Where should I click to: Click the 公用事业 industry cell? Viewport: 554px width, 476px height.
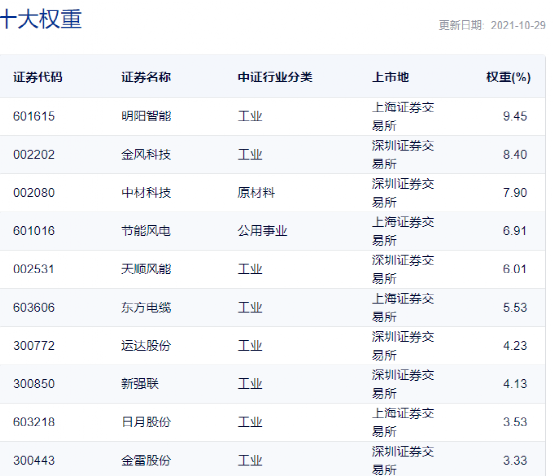[262, 231]
